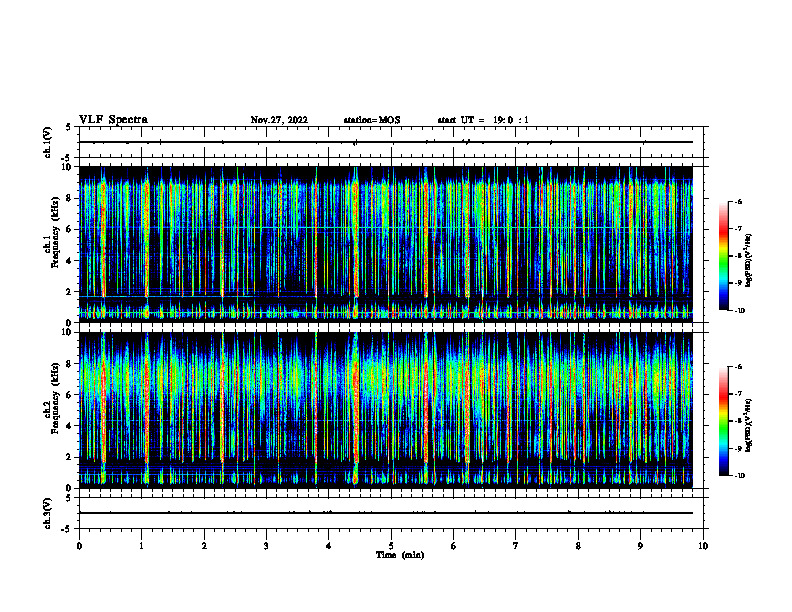
Task: Click the "VLF Spectra" plot title
Action: pyautogui.click(x=113, y=120)
